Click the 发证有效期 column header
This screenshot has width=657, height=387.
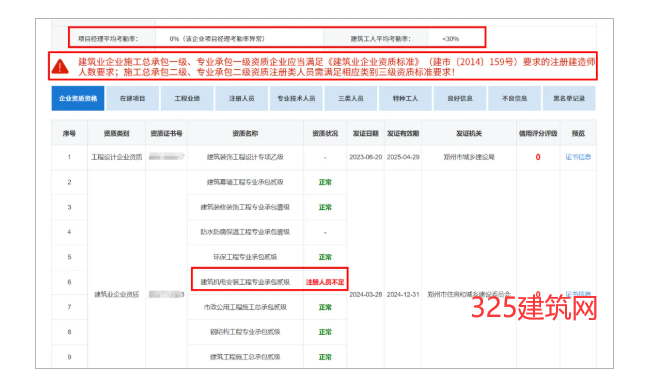pos(403,133)
